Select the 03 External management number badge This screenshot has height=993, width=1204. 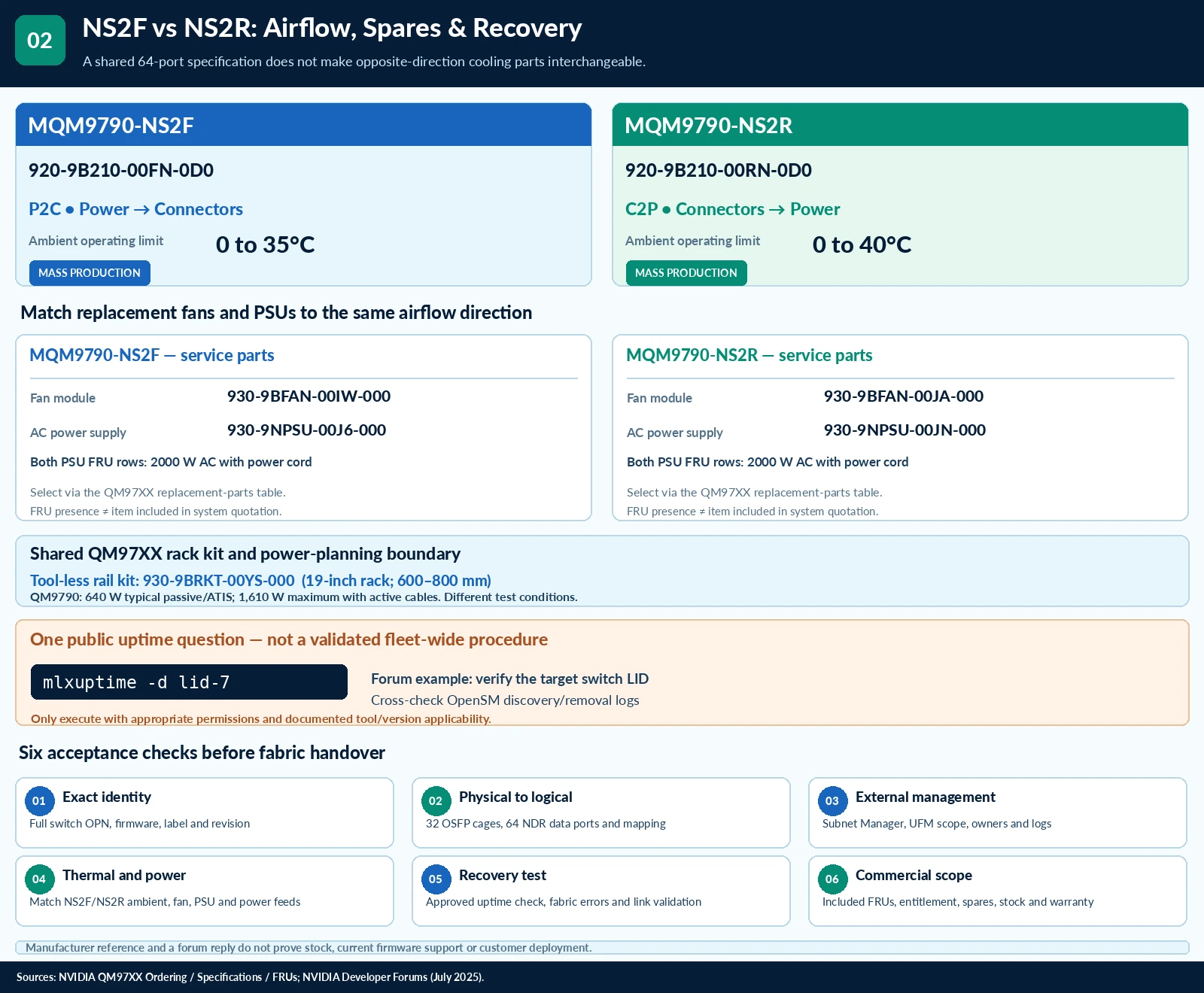point(832,801)
